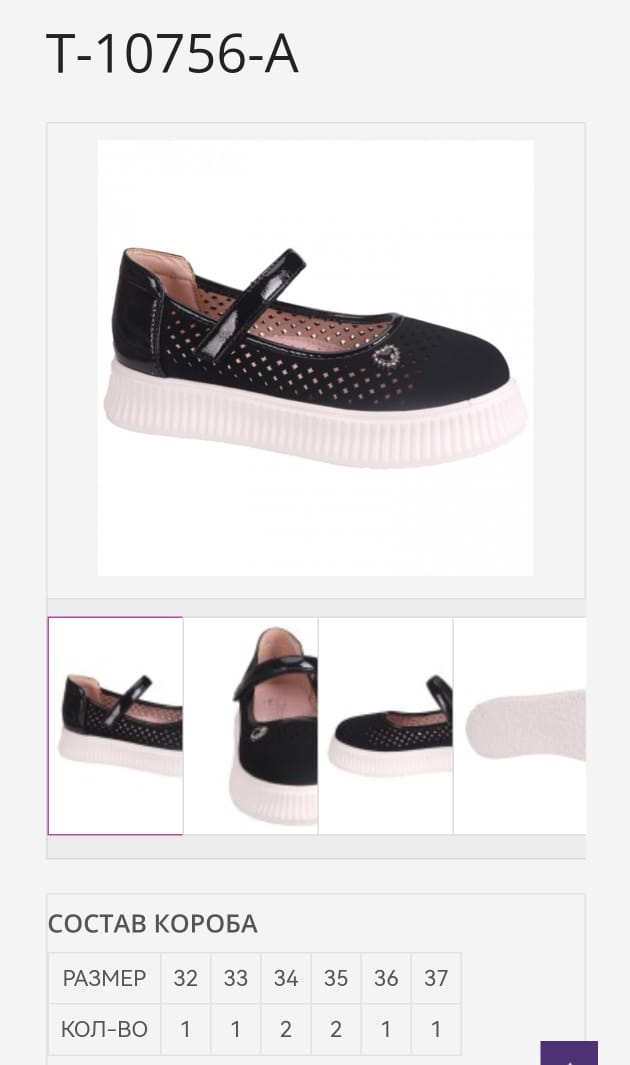Click the quantity cell under size 34
Screen dimensions: 630x1065
[x=286, y=1030]
